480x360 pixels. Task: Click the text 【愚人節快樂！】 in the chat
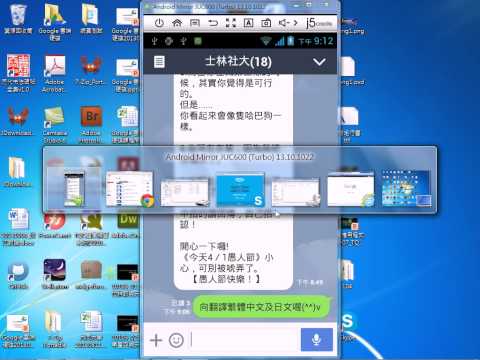[226, 279]
